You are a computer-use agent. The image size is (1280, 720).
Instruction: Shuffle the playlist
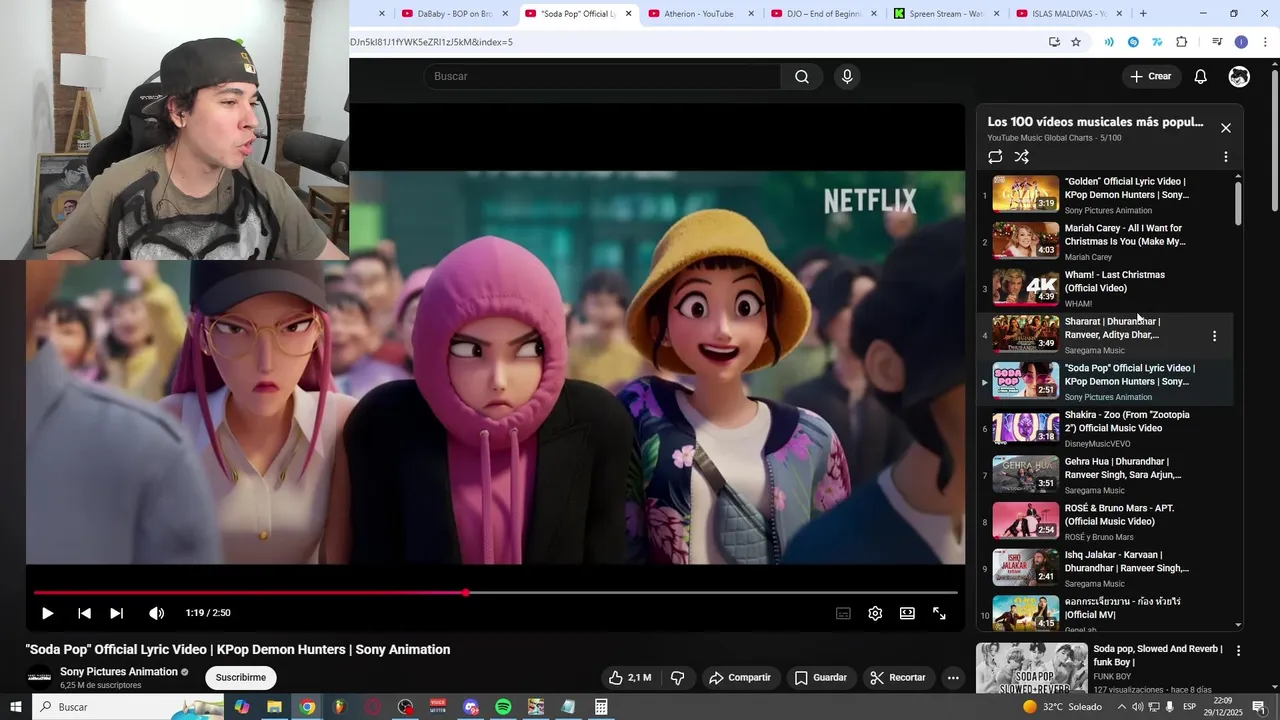click(x=1021, y=157)
